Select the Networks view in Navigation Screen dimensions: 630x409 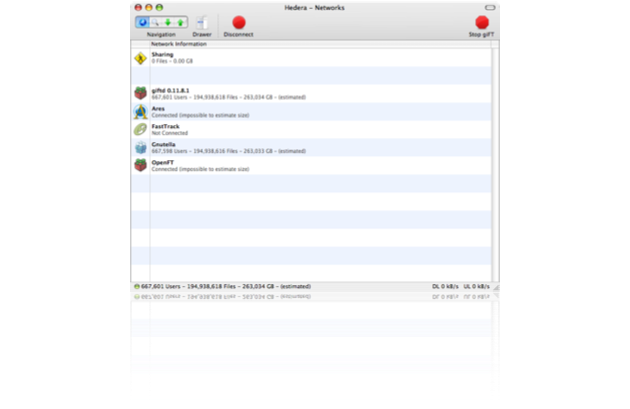point(141,21)
